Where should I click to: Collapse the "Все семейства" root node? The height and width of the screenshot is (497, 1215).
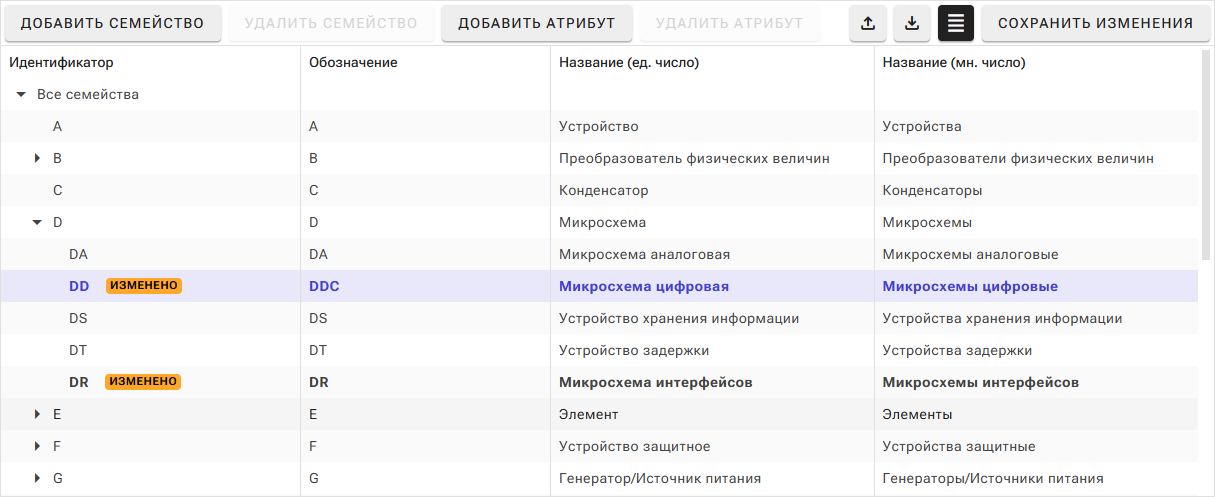point(21,95)
